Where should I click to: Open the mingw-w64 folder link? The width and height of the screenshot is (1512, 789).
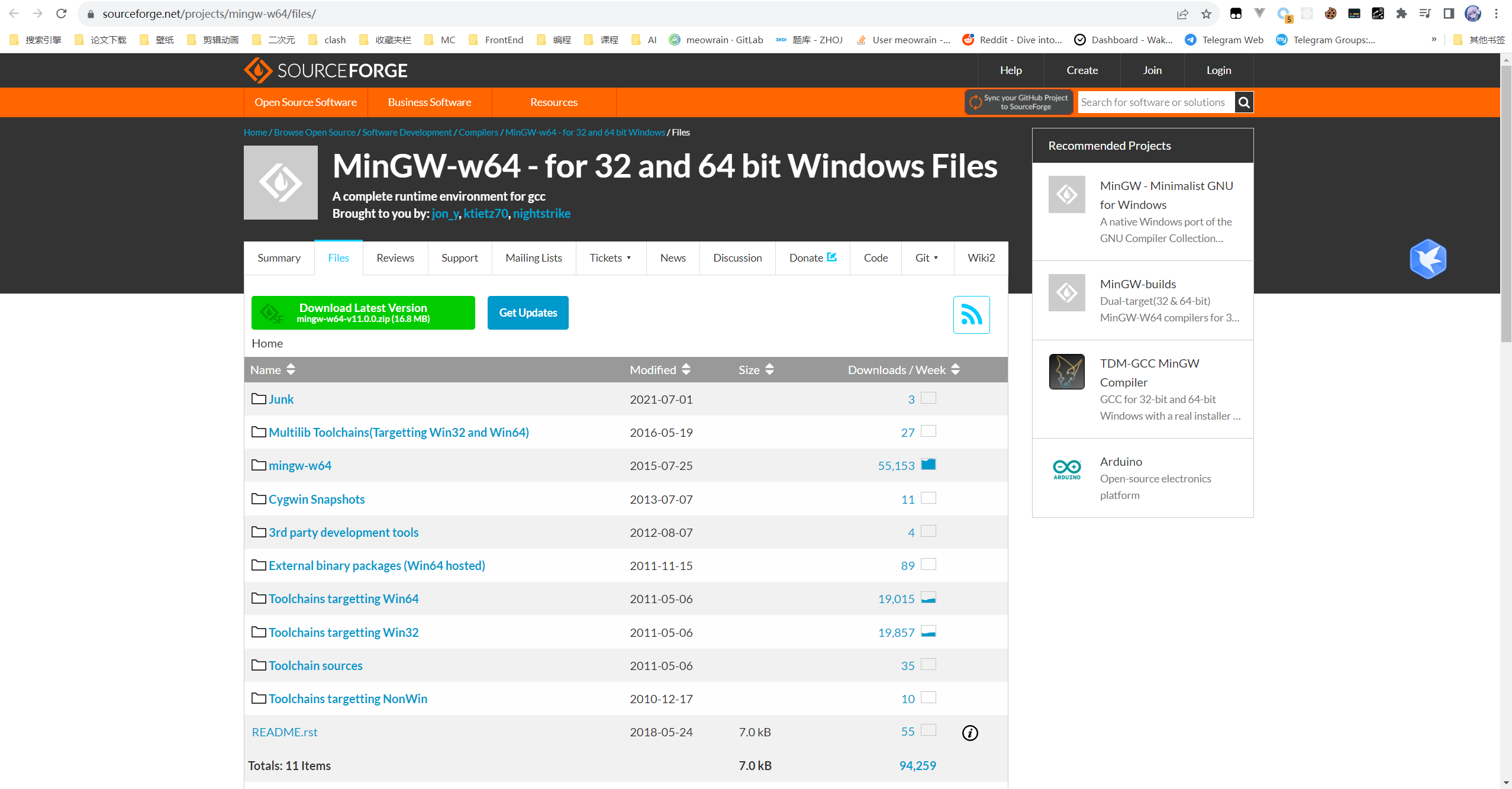tap(299, 466)
